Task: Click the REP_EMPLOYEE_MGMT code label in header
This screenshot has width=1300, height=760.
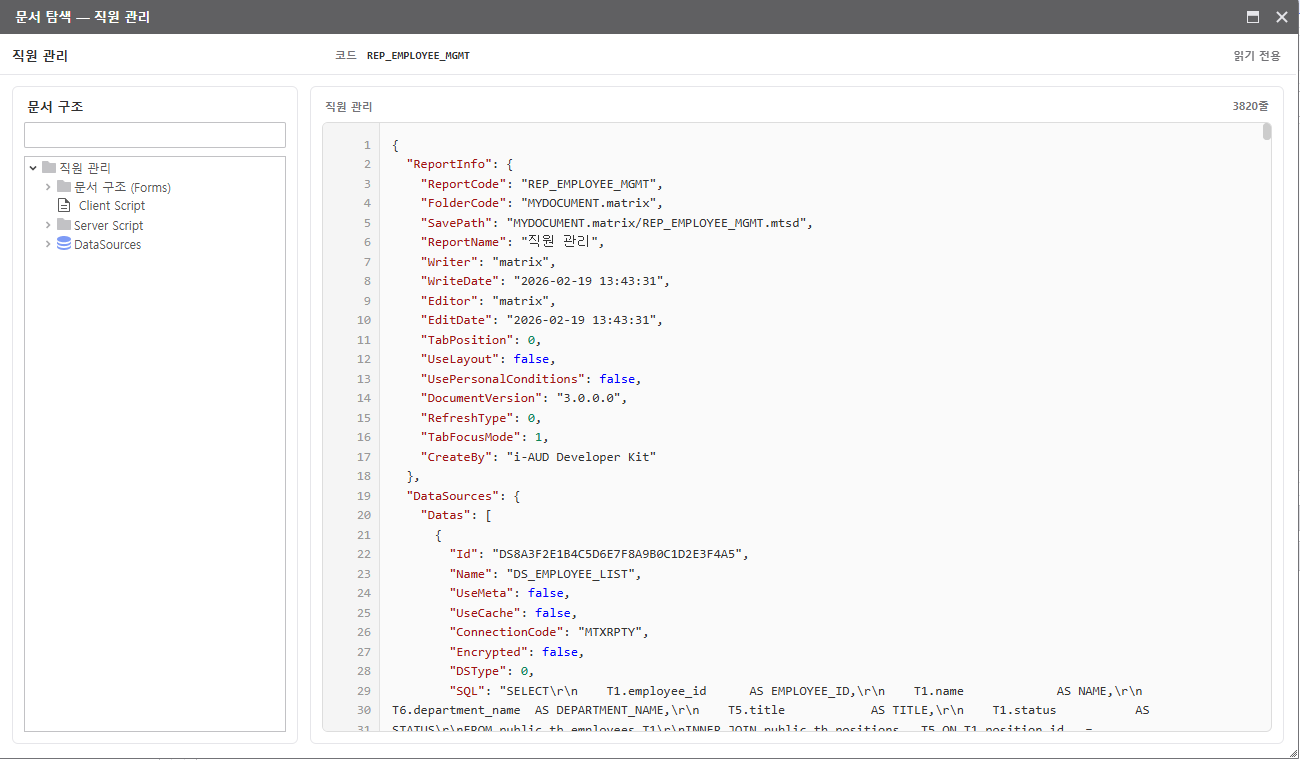Action: click(x=418, y=56)
